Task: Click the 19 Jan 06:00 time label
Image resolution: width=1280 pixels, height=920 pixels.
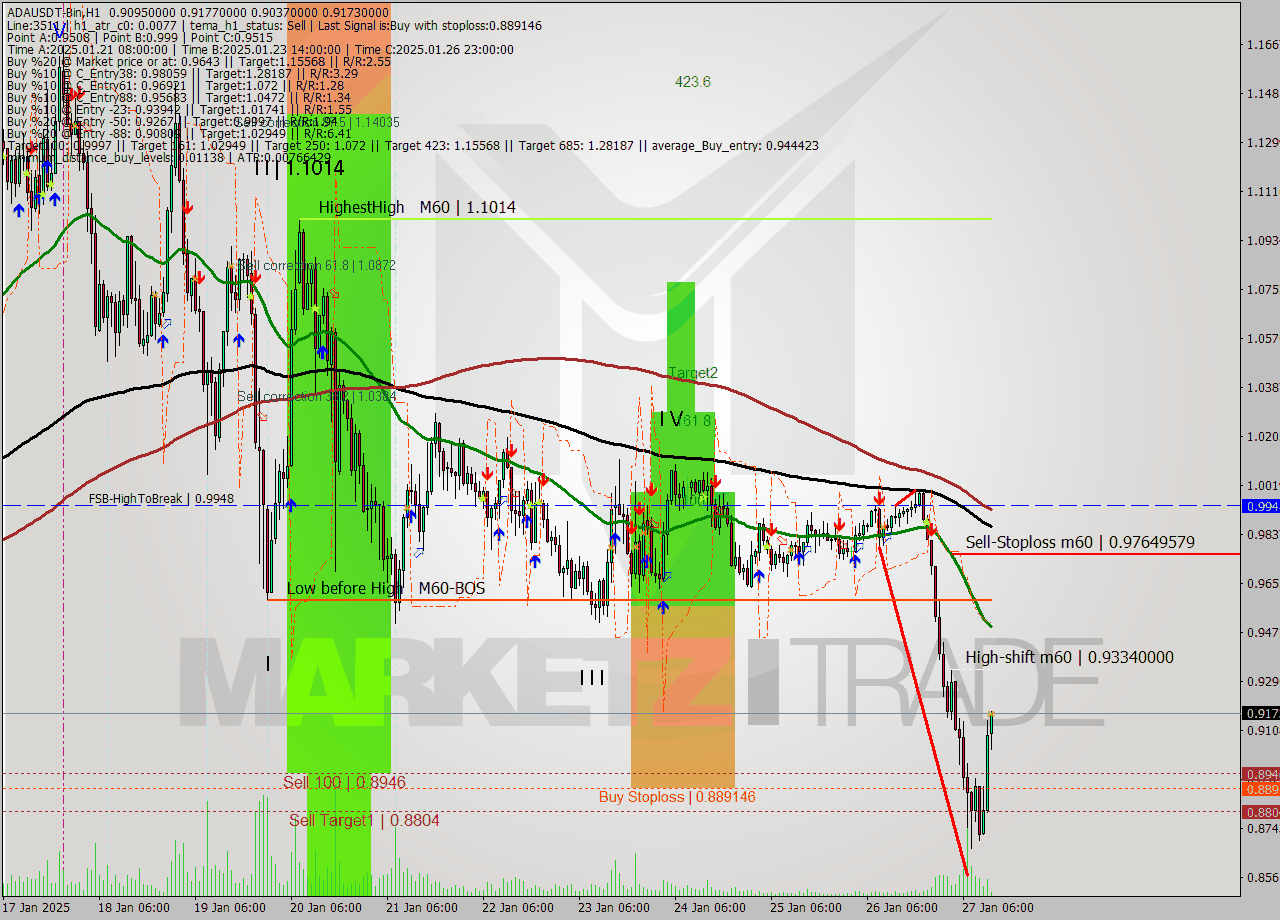Action: click(229, 908)
